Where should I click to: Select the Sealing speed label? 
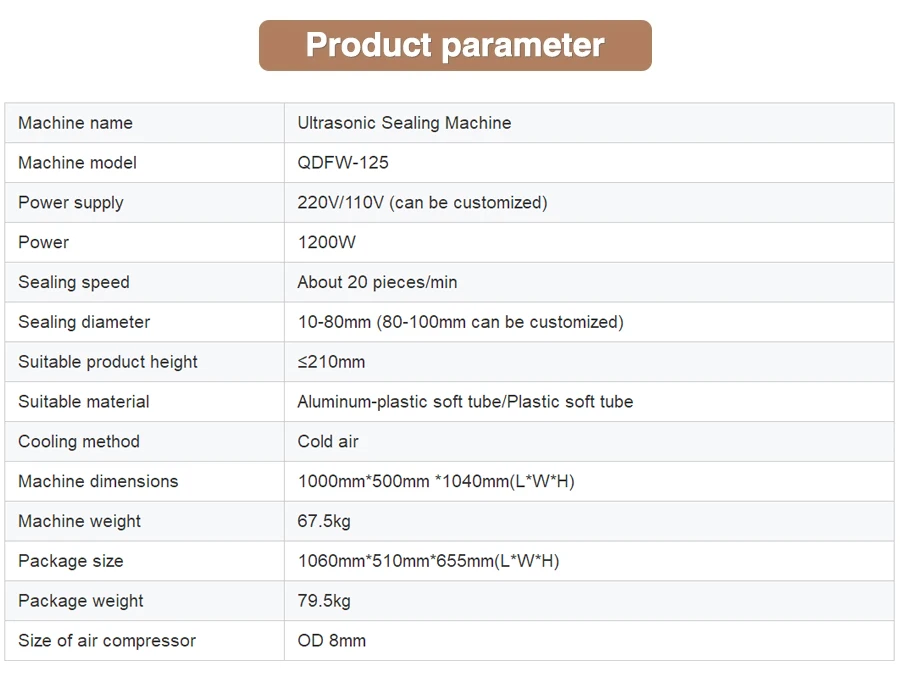(x=74, y=282)
